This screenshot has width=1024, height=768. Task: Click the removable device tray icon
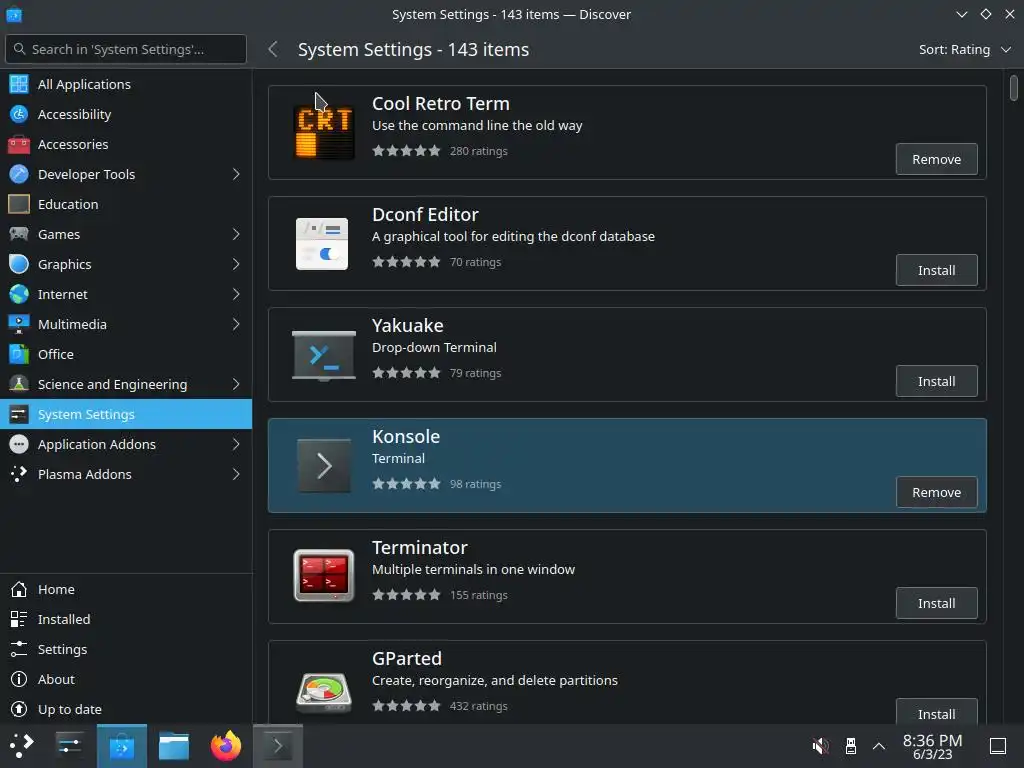(850, 746)
